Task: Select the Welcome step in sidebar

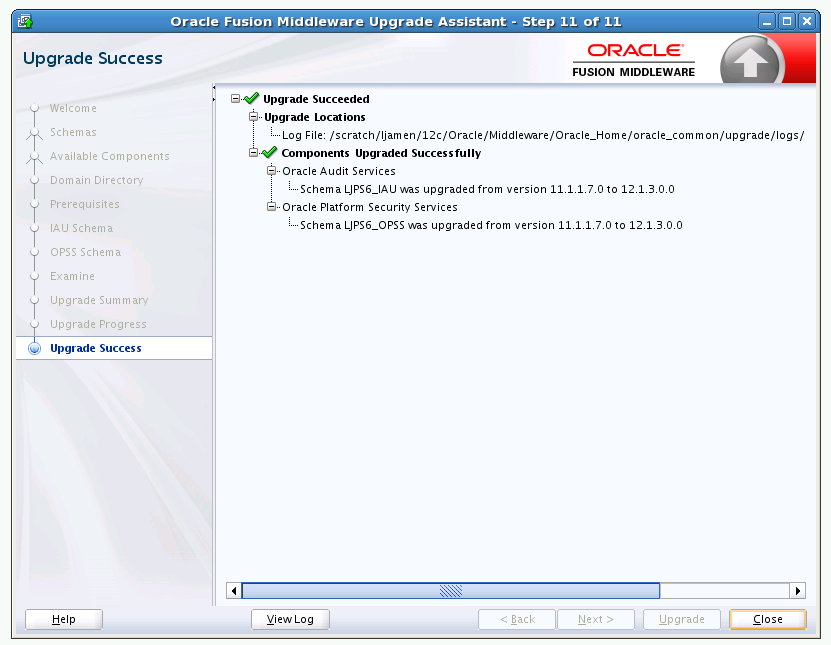Action: (x=73, y=108)
